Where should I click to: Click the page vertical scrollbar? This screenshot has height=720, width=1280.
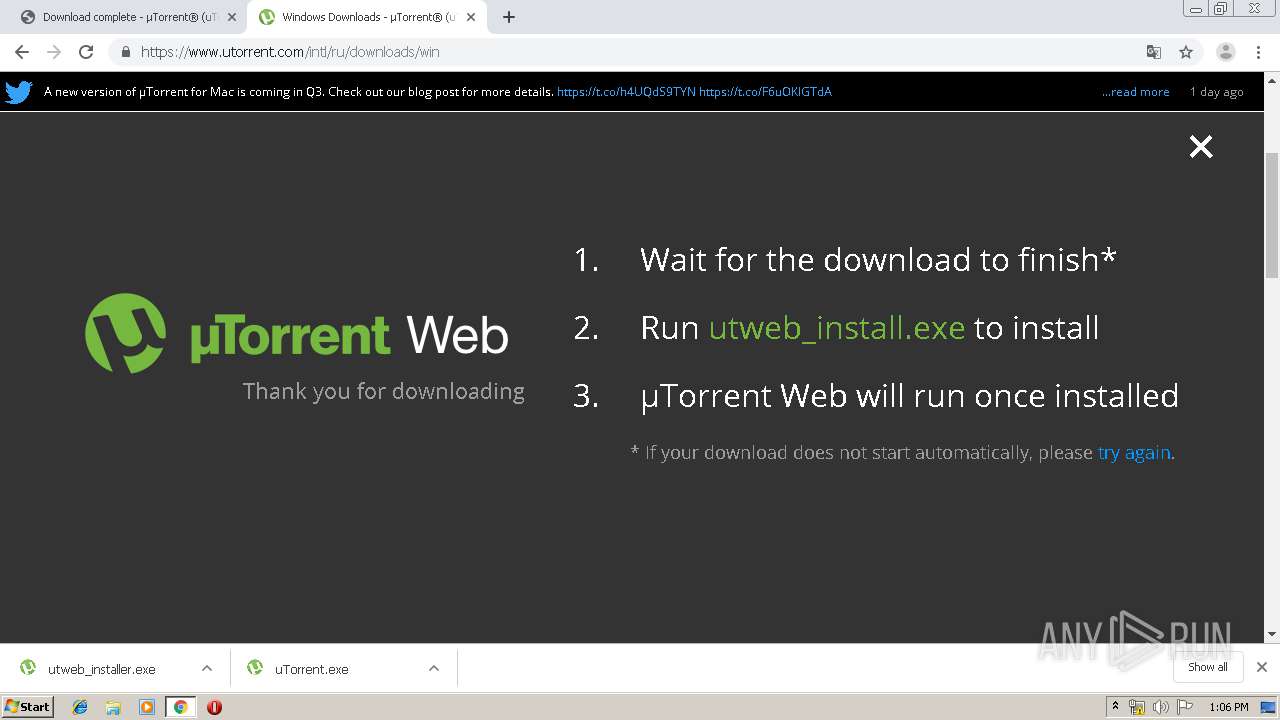click(1272, 215)
